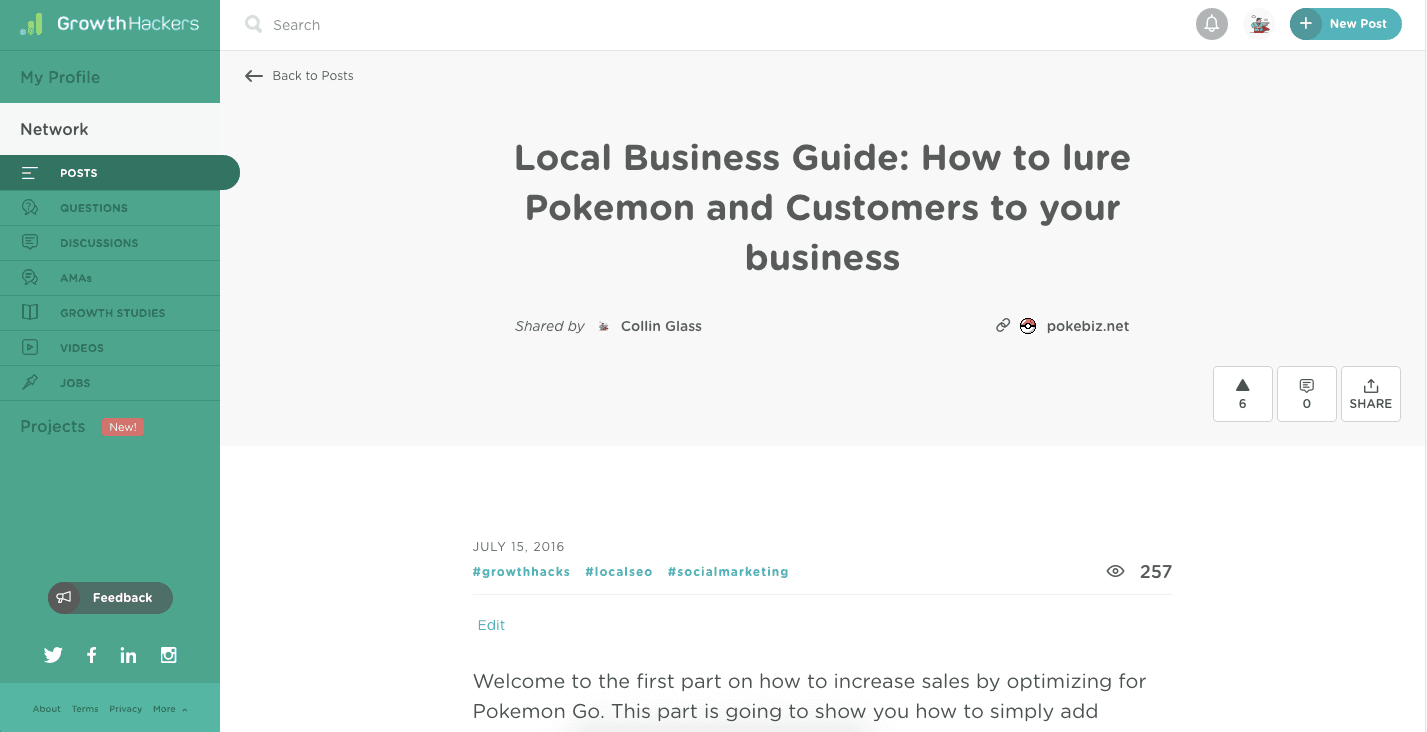Open the Instagram page icon

[x=169, y=655]
